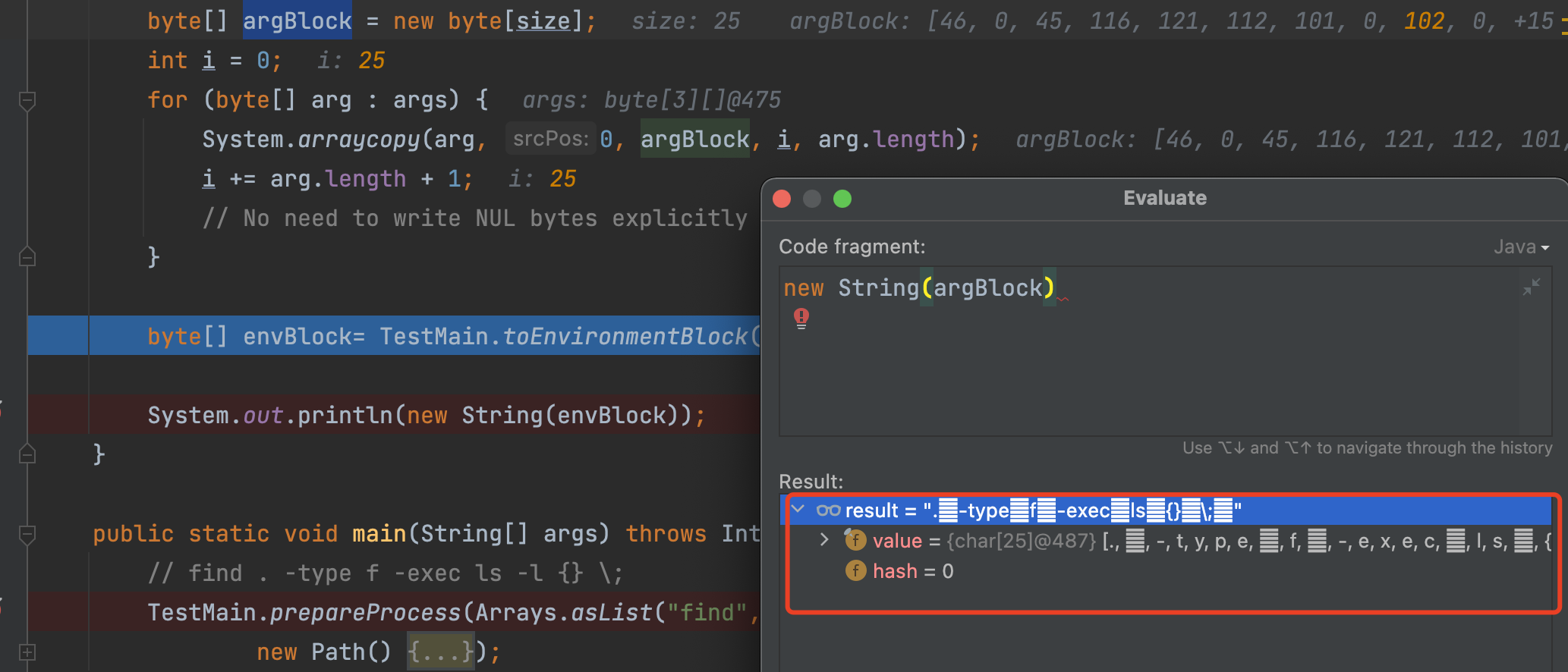Click the 'int i = 0' statement
1568x672 pixels.
[215, 61]
